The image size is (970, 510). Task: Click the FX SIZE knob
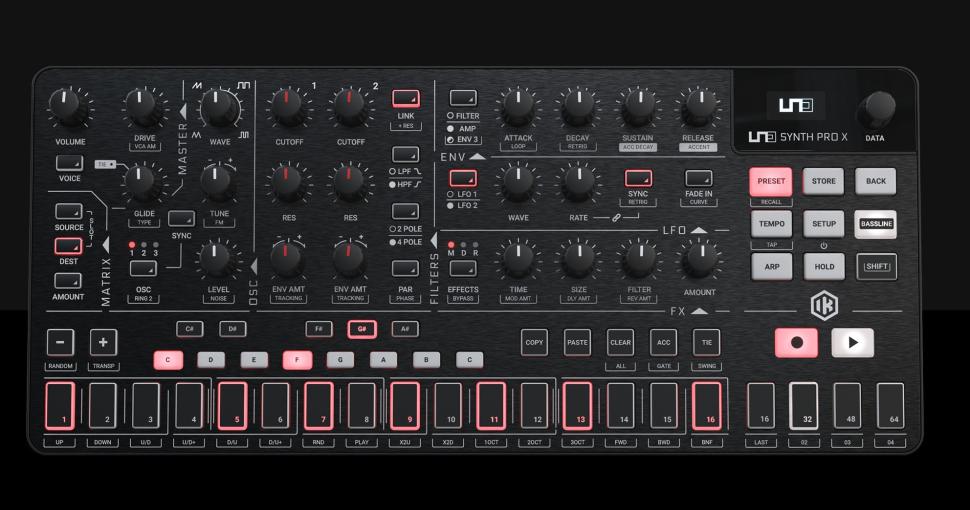[578, 259]
